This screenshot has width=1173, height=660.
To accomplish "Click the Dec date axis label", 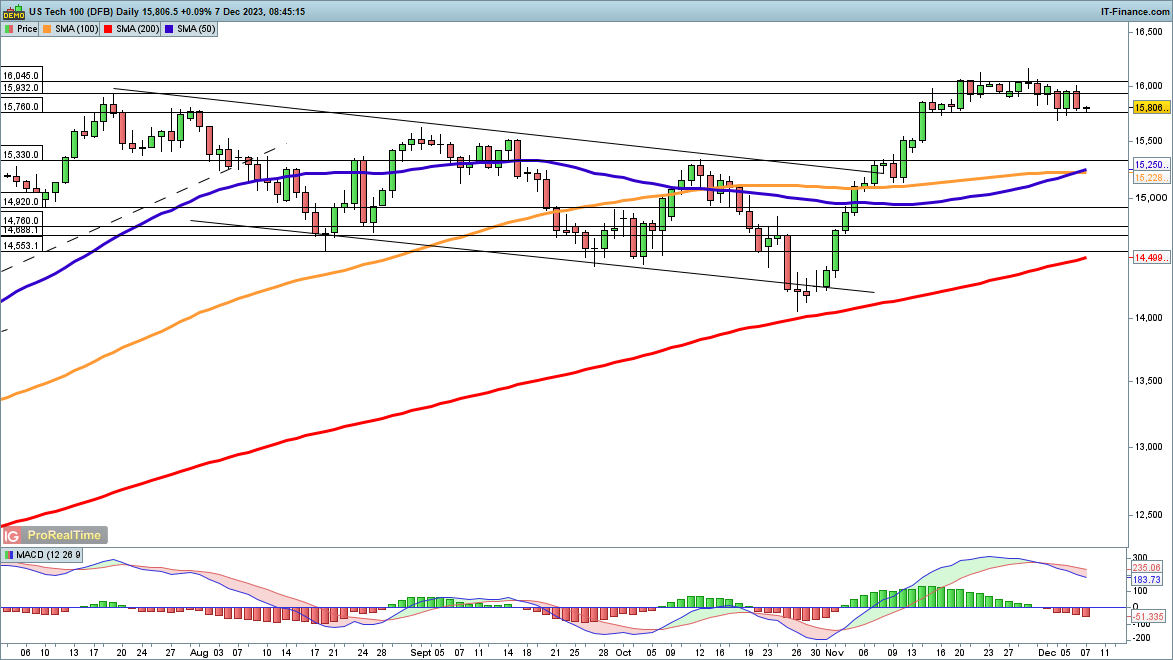I will [1047, 653].
